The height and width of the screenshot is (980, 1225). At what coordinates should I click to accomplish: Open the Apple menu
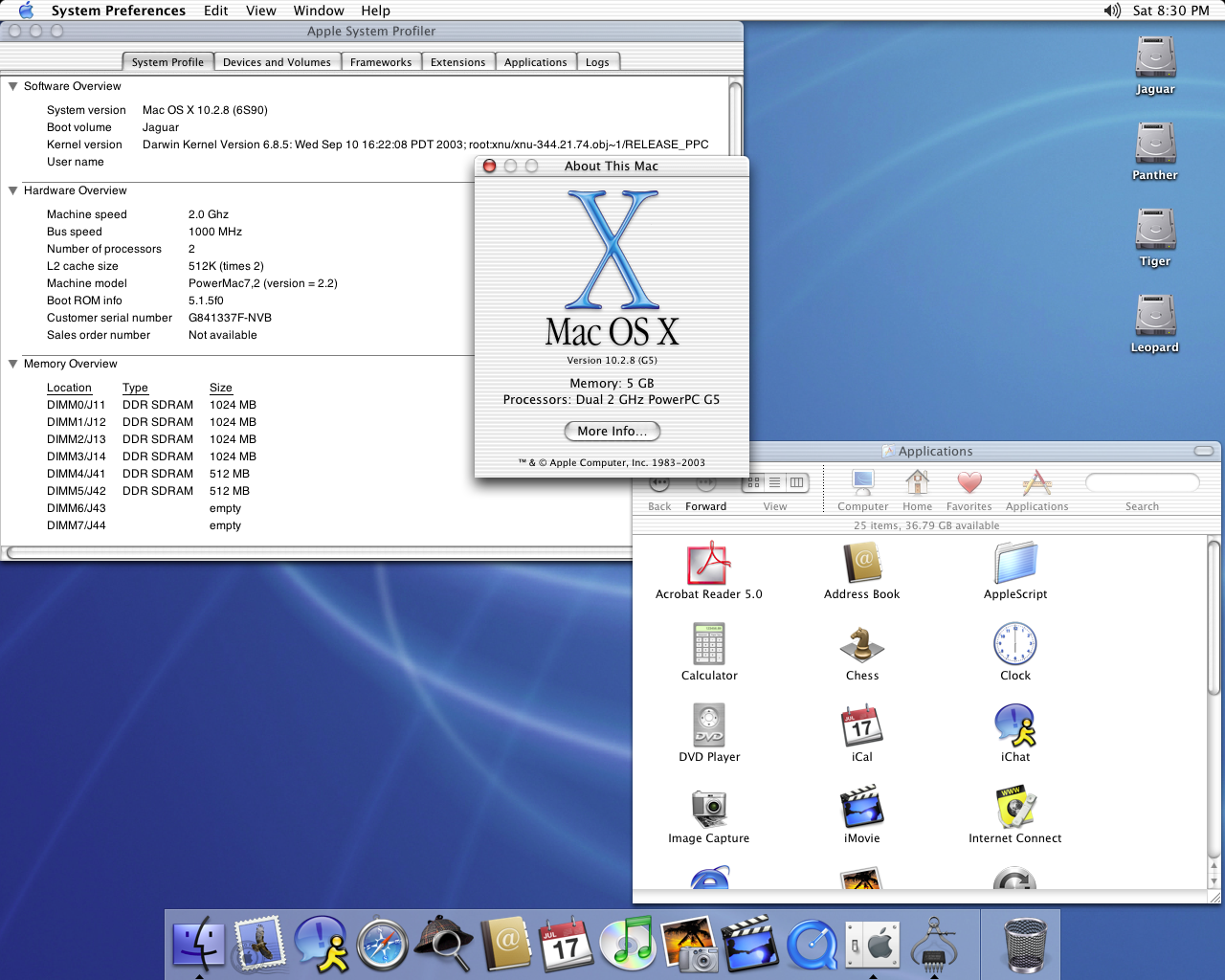tap(26, 11)
